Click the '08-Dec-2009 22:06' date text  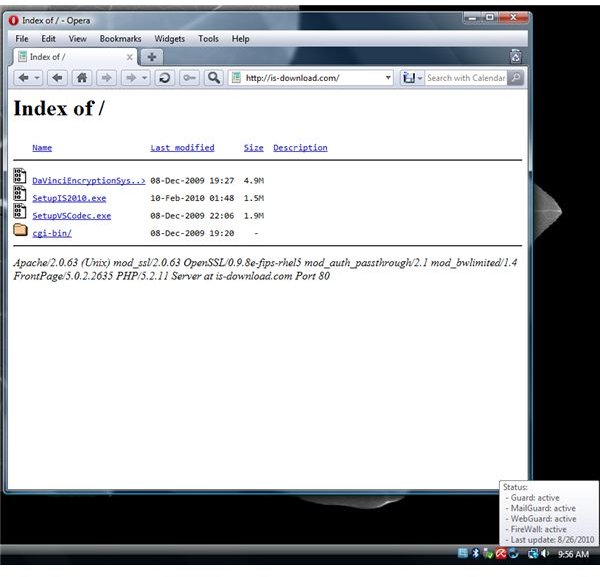click(192, 216)
